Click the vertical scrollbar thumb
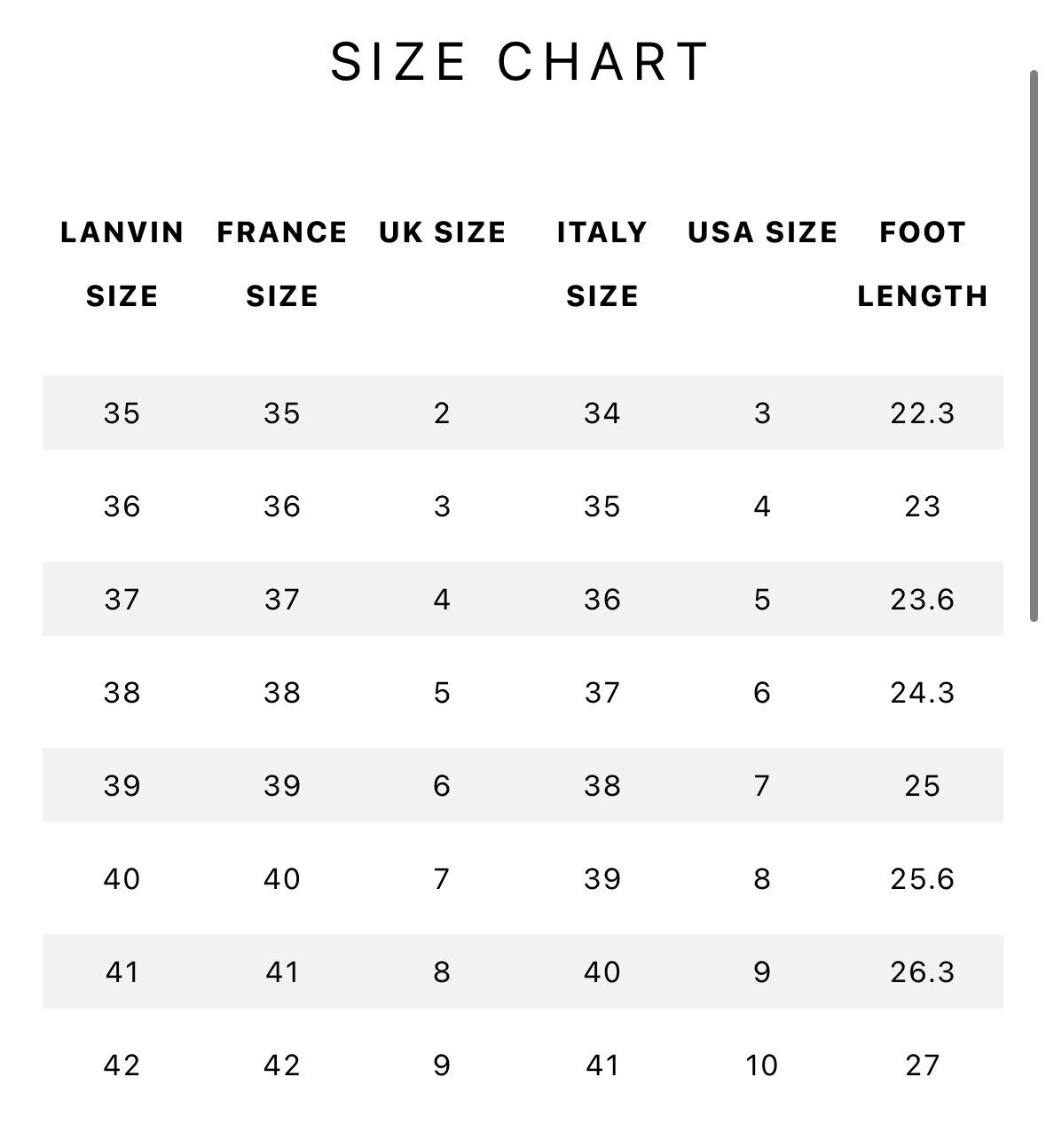Viewport: 1046px width, 1148px height. (1034, 346)
